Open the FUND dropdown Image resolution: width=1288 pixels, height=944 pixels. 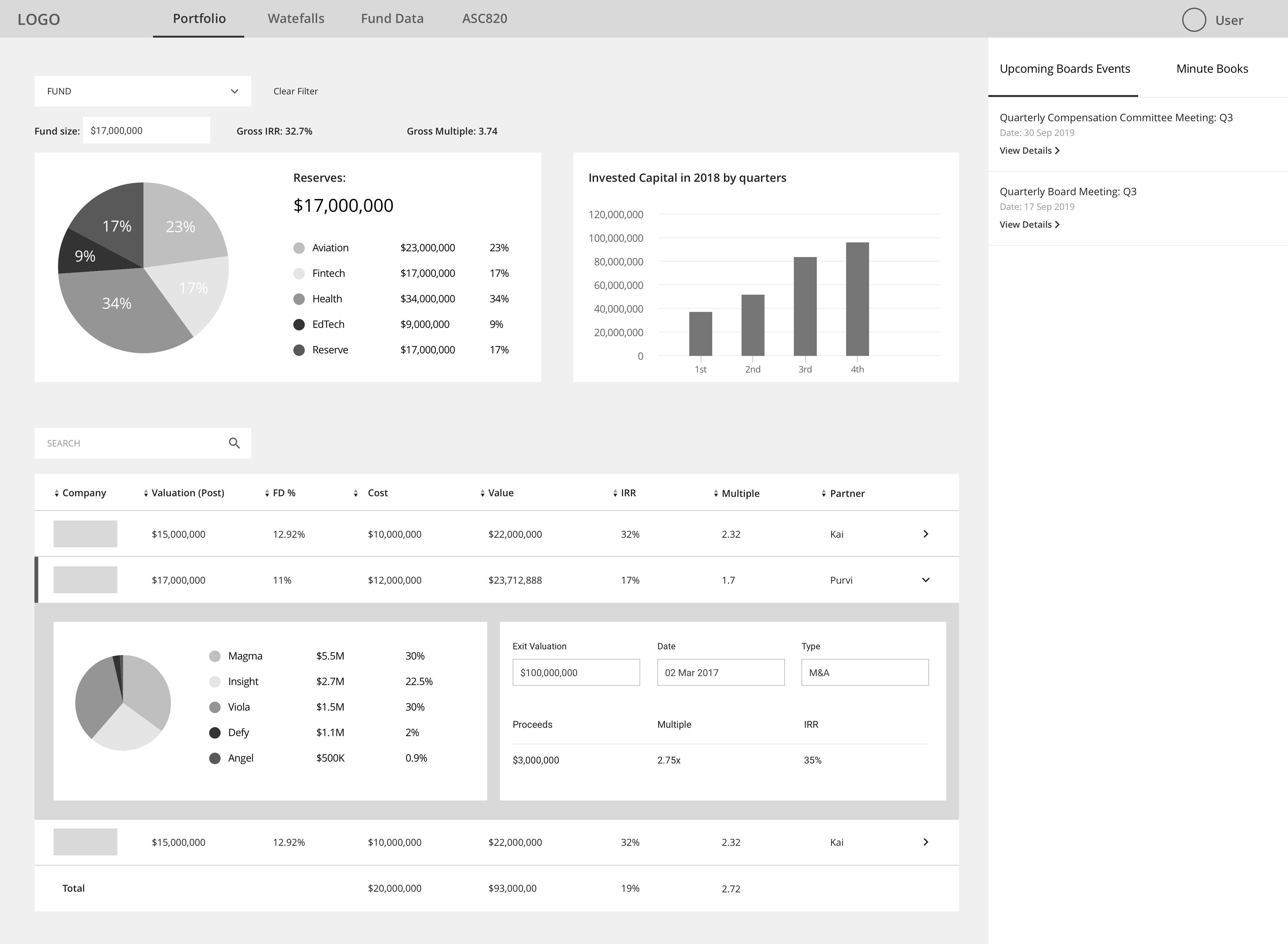pos(142,92)
